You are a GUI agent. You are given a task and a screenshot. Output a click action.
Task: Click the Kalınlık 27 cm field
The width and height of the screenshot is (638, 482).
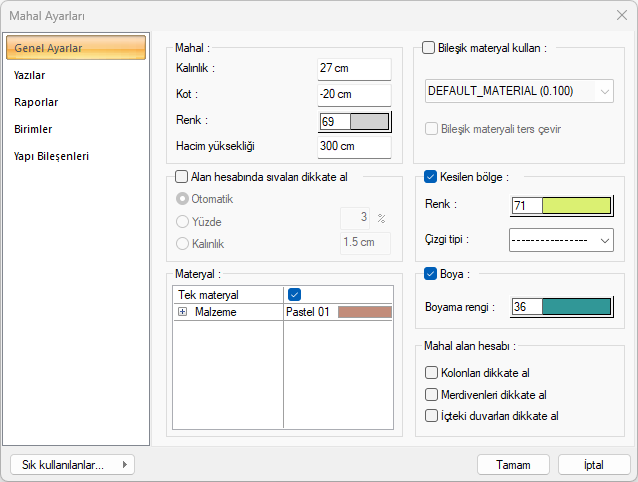pos(353,68)
